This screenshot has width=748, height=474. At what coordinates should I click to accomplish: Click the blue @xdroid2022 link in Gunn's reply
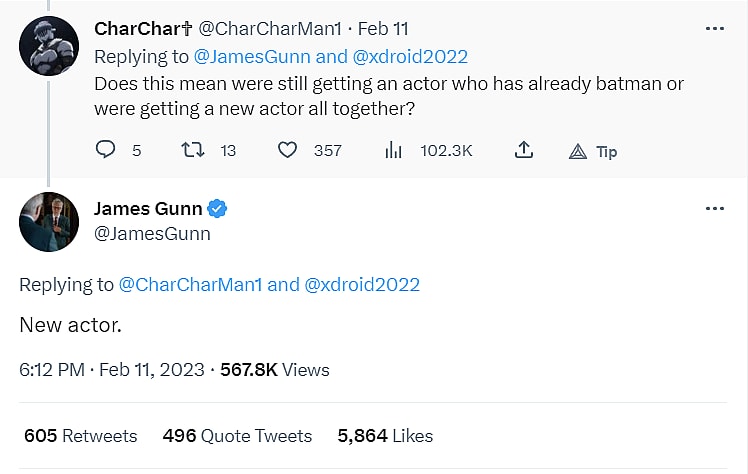pos(362,285)
